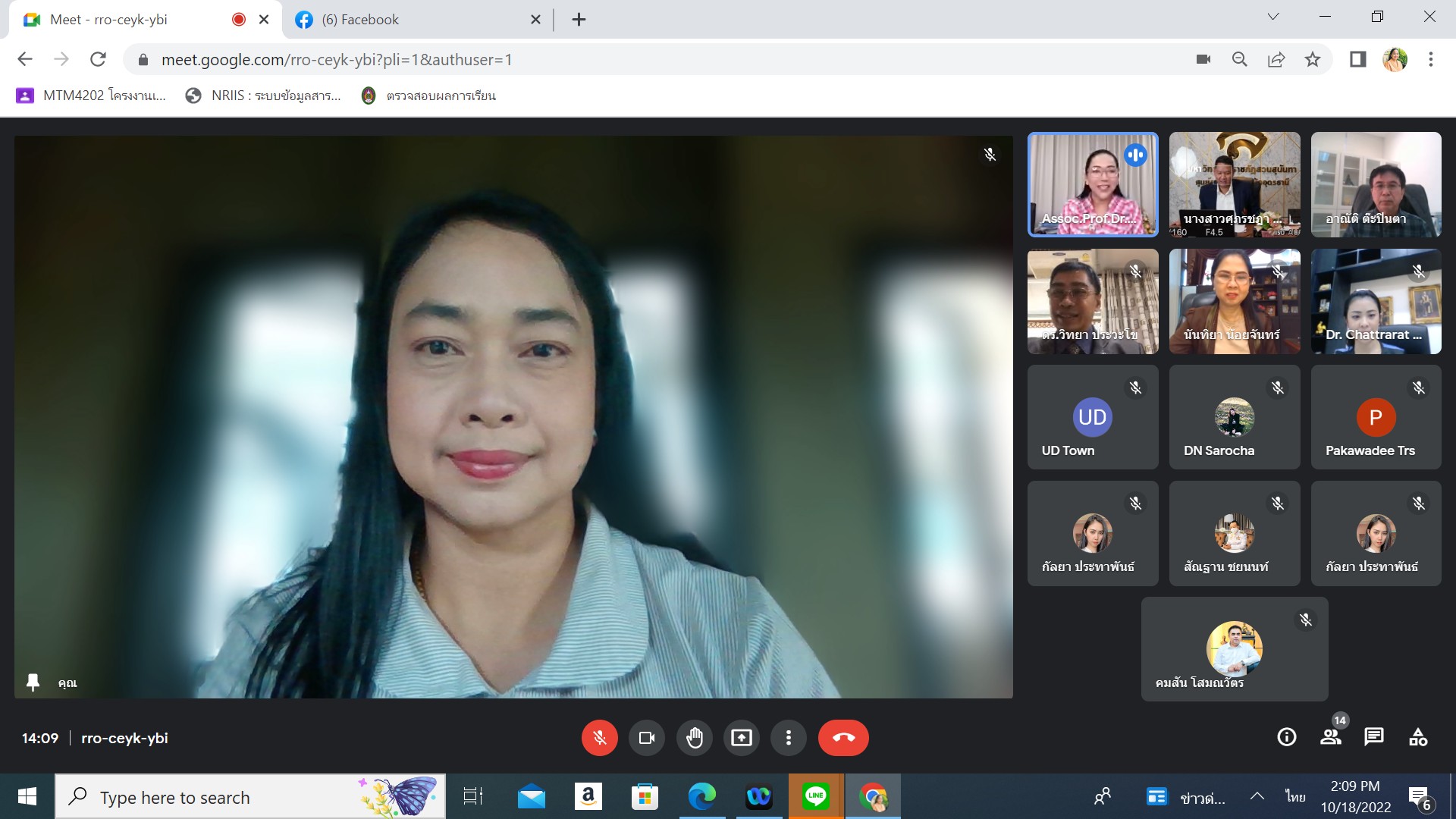The height and width of the screenshot is (819, 1456).
Task: Open the MTM4202 bookmark
Action: [x=91, y=96]
